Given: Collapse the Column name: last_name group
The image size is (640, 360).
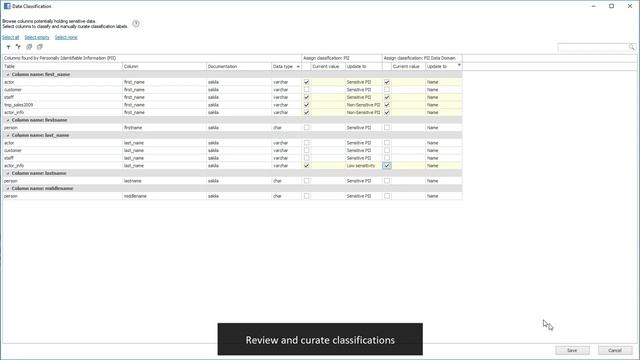Looking at the screenshot, I should pyautogui.click(x=8, y=136).
